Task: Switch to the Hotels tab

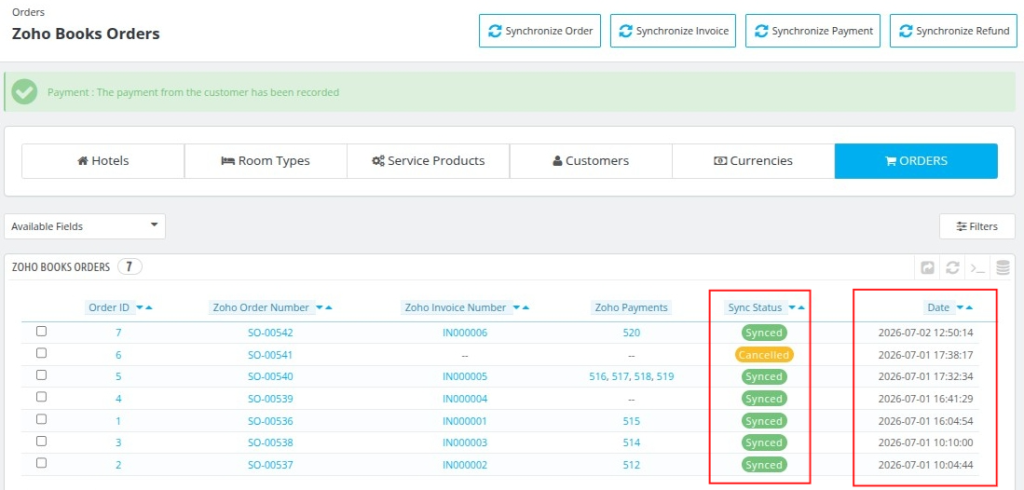Action: point(103,161)
